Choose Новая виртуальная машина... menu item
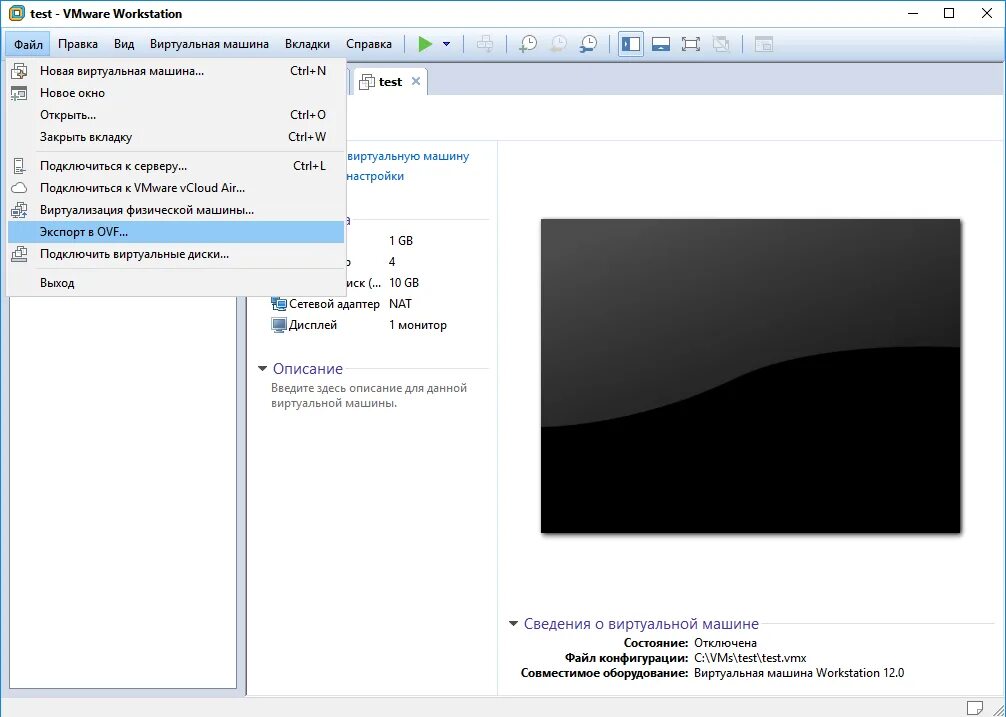 tap(176, 71)
